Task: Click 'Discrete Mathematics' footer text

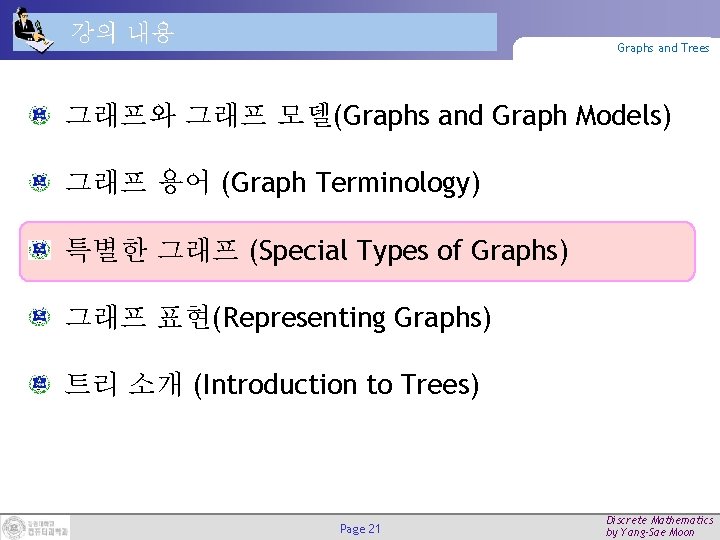Action: pyautogui.click(x=659, y=520)
